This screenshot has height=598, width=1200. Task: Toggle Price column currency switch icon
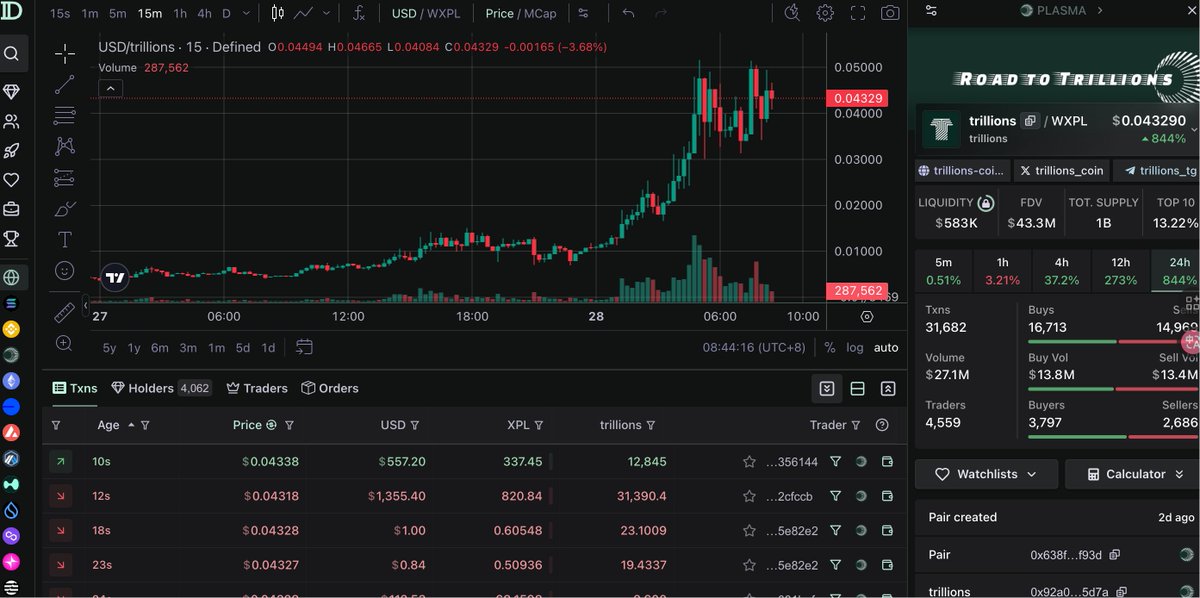pyautogui.click(x=271, y=425)
